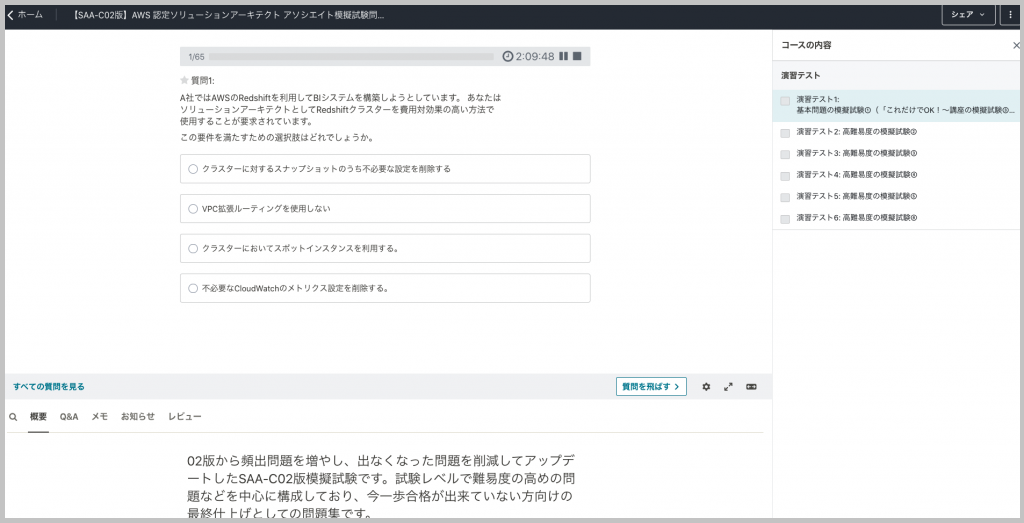
Task: Open the シェア dropdown
Action: pos(967,15)
